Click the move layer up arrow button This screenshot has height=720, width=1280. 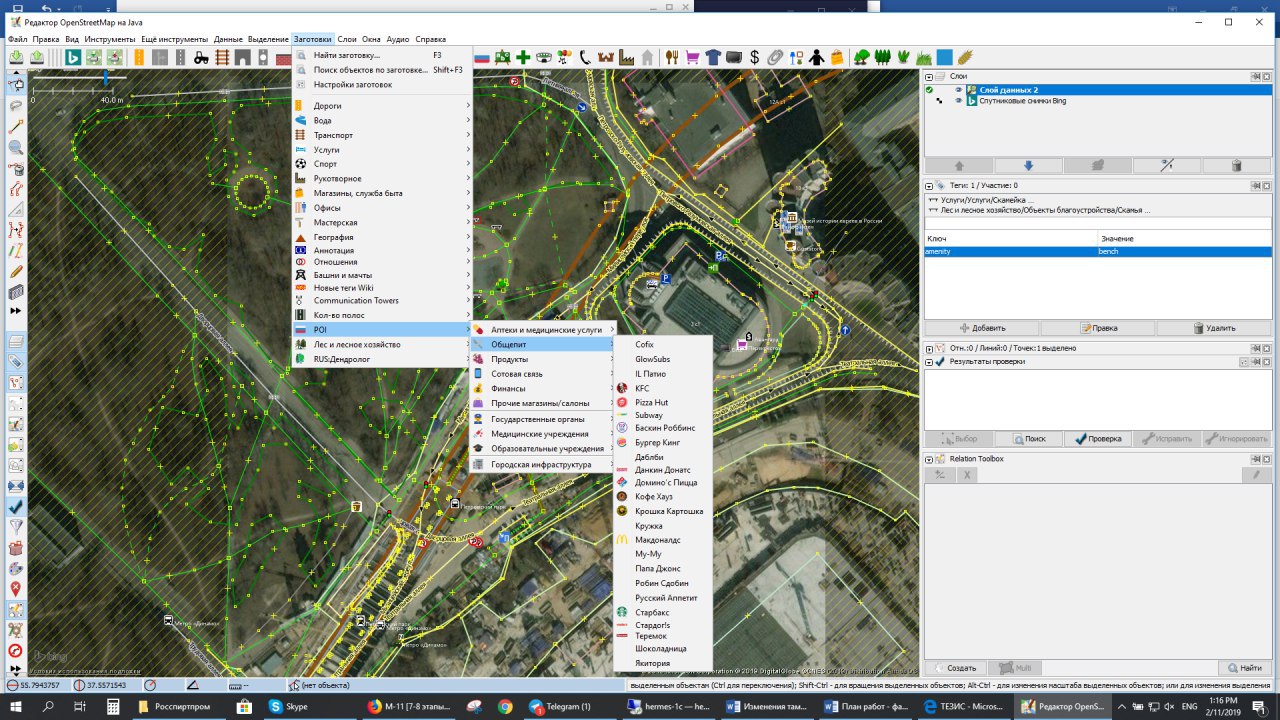(959, 166)
